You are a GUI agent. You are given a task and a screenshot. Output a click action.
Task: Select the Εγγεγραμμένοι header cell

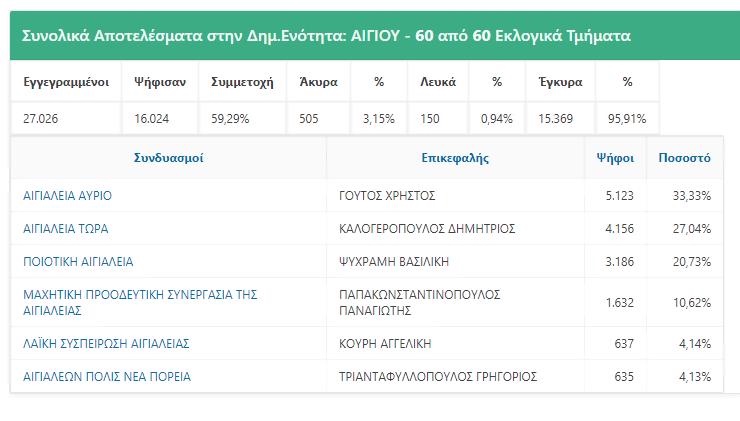(x=66, y=82)
